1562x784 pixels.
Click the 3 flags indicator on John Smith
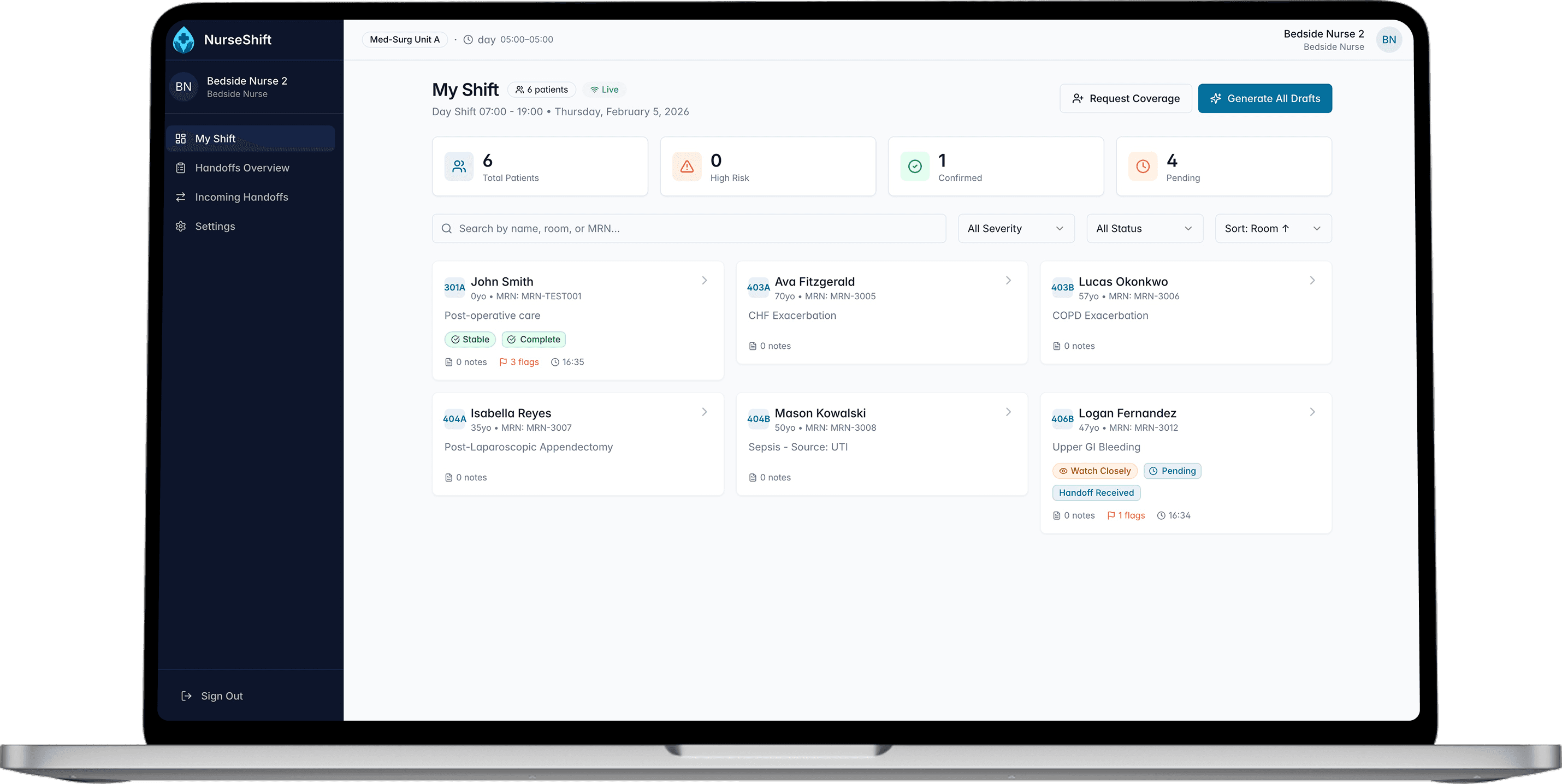click(519, 362)
